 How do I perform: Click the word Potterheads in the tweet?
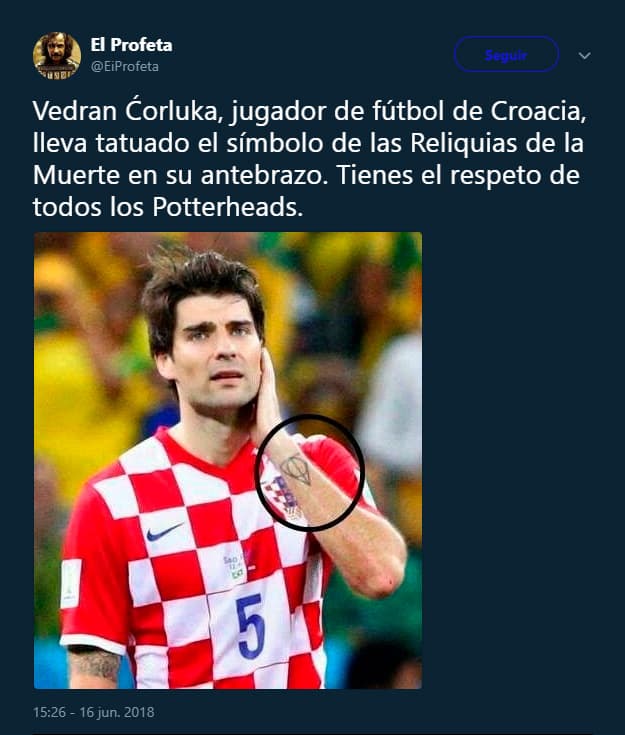[x=227, y=206]
